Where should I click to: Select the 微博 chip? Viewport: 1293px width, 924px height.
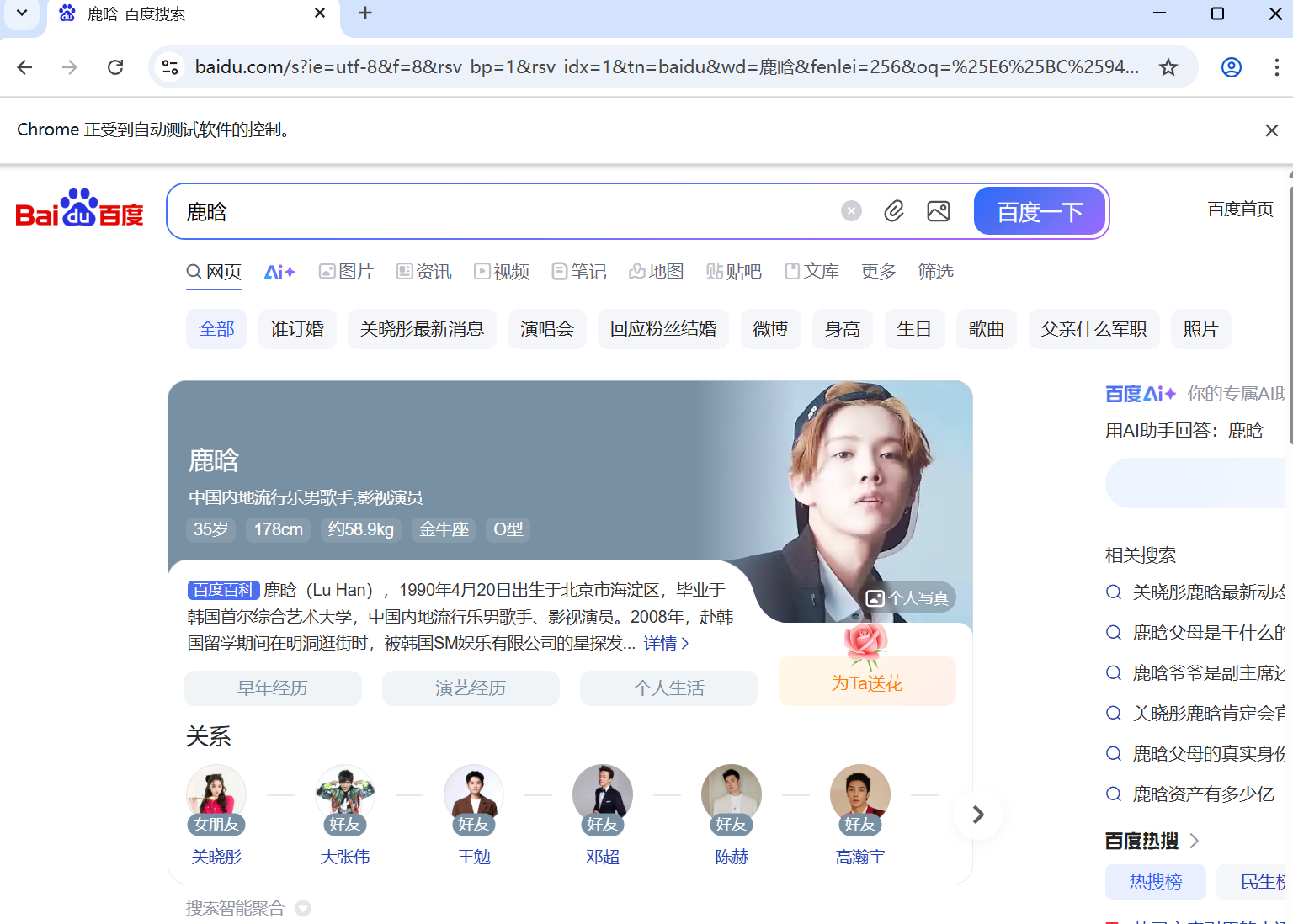coord(770,329)
